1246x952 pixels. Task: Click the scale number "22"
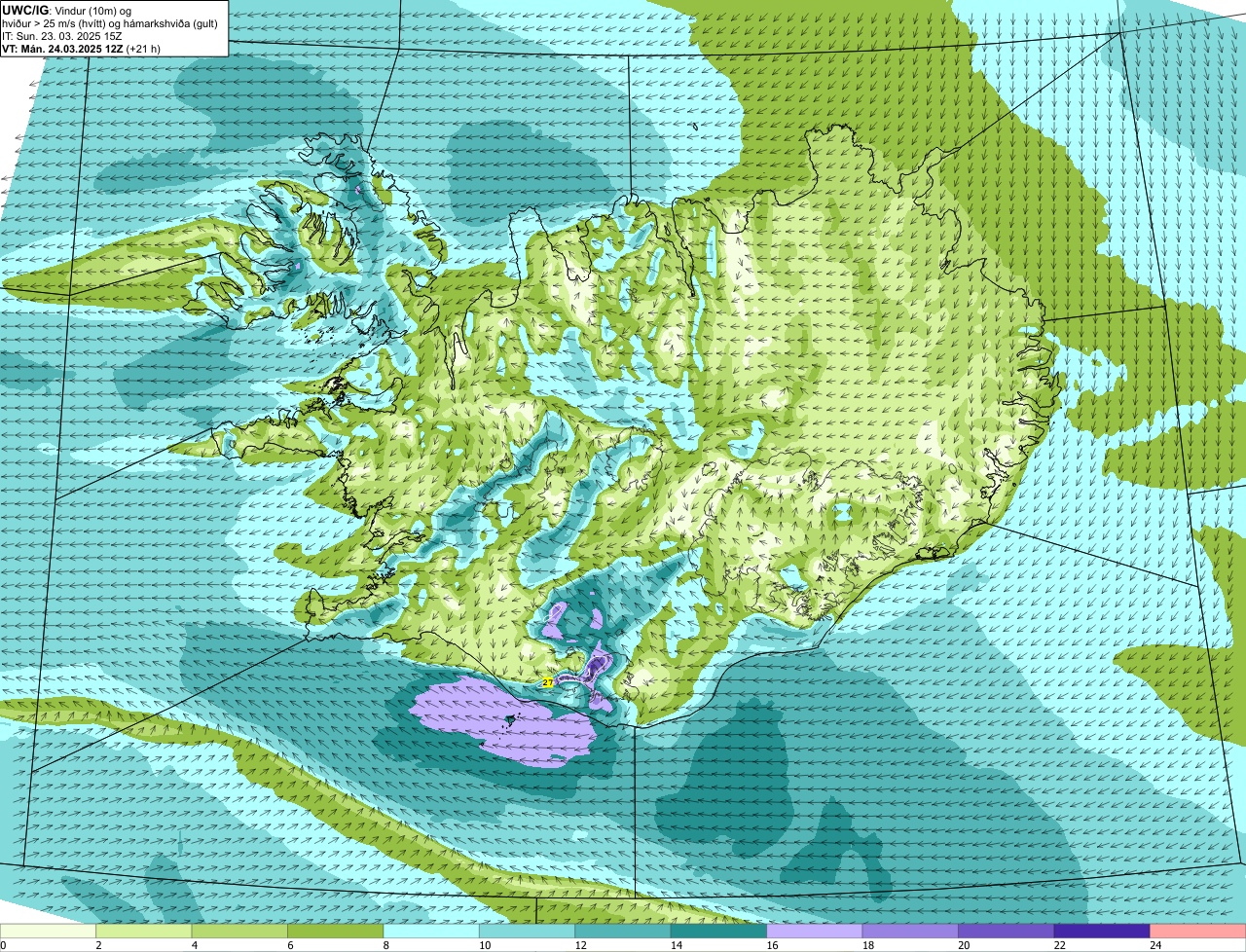tap(1058, 945)
